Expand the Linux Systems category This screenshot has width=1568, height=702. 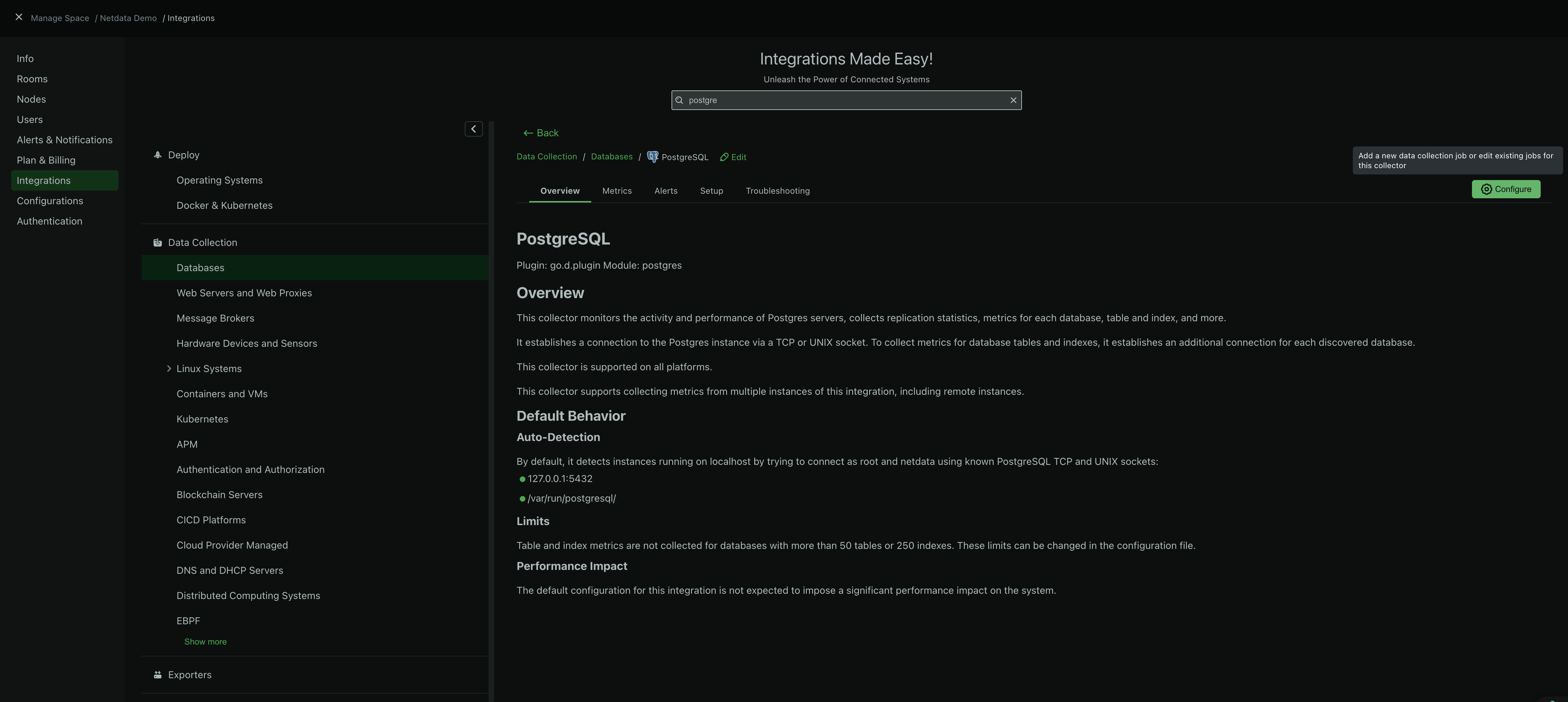(x=169, y=368)
